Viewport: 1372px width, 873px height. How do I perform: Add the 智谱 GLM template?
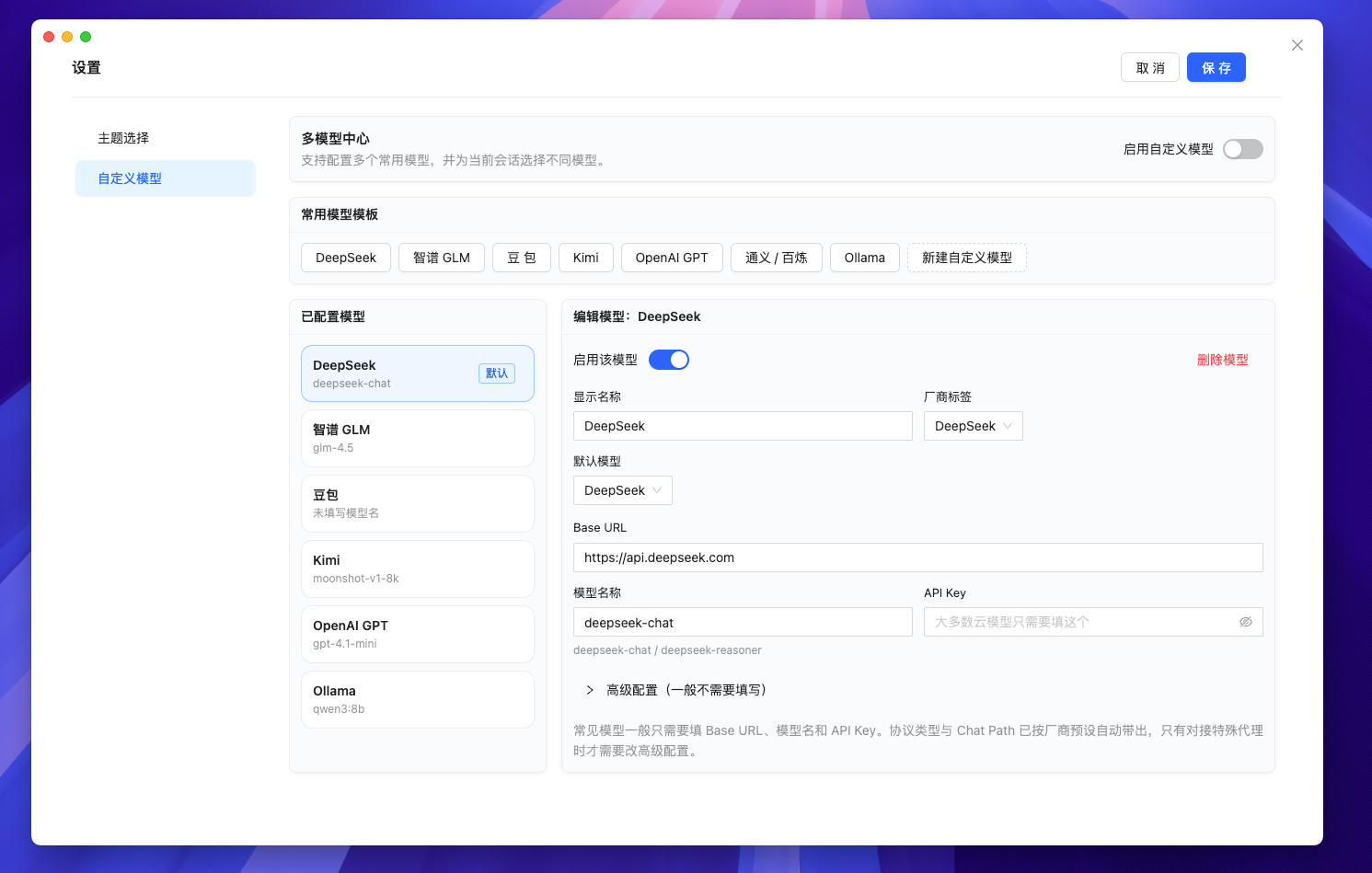click(442, 258)
